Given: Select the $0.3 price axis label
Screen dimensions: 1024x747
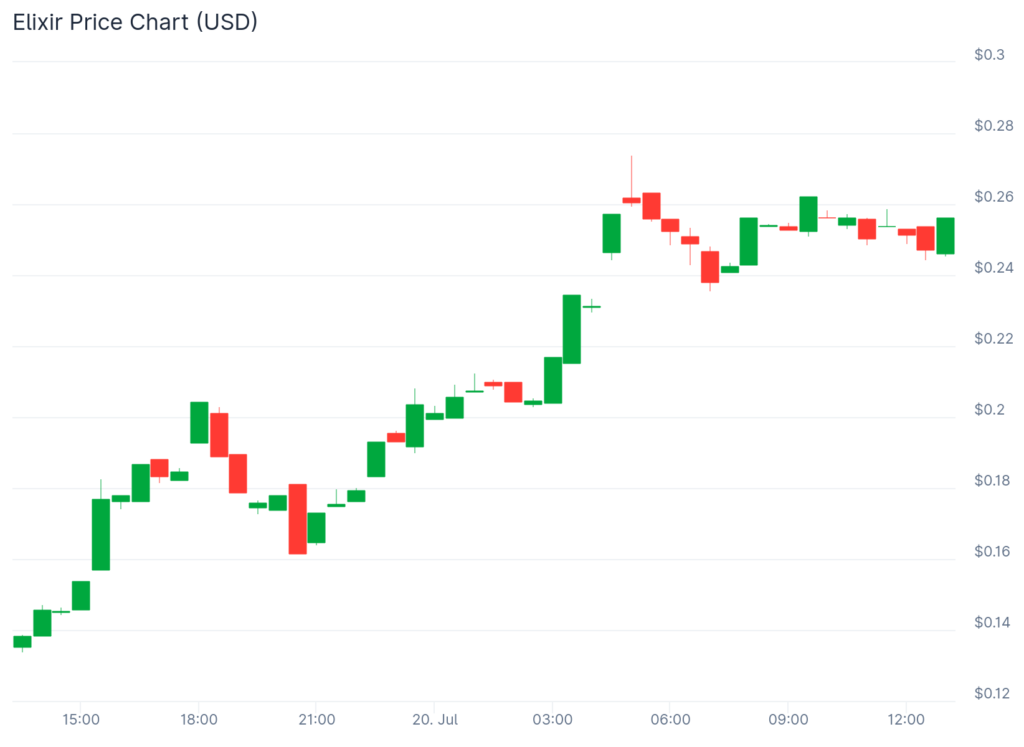Looking at the screenshot, I should pyautogui.click(x=990, y=55).
